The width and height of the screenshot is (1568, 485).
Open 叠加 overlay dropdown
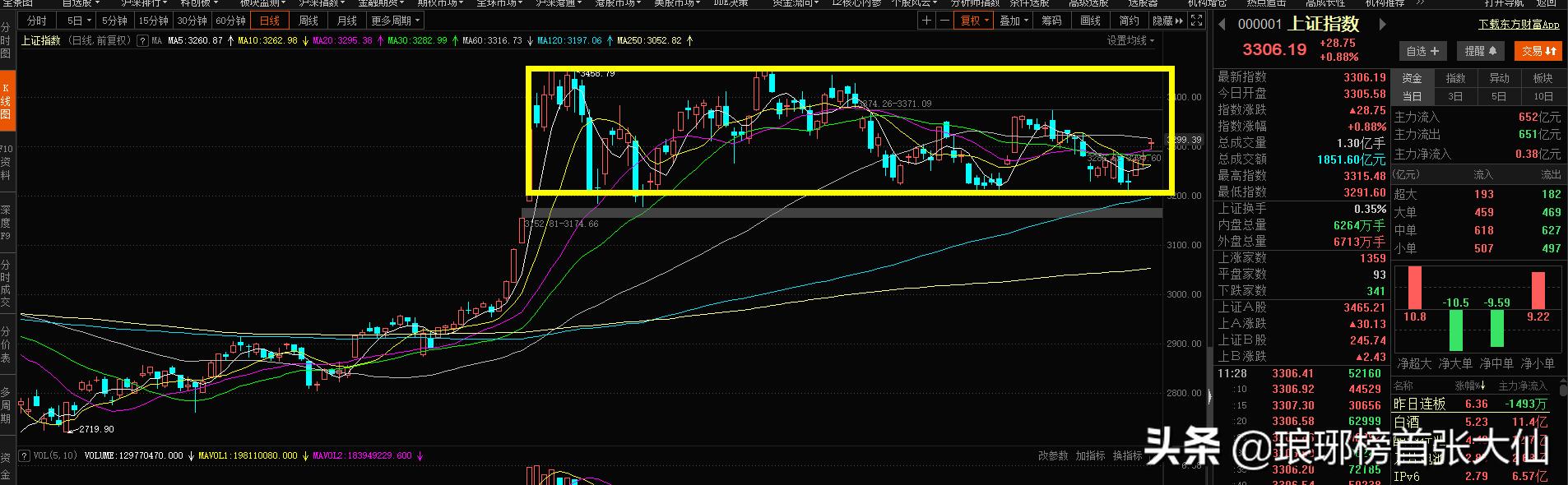coord(1014,21)
